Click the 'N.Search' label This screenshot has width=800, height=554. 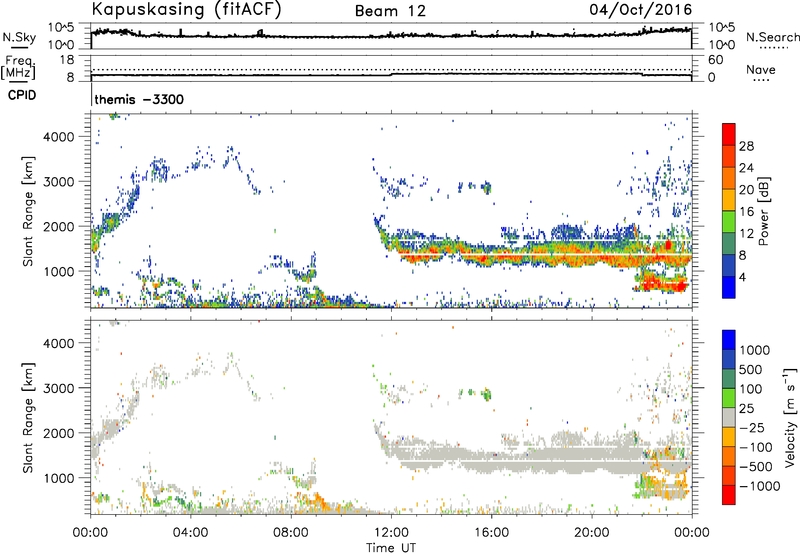coord(772,37)
